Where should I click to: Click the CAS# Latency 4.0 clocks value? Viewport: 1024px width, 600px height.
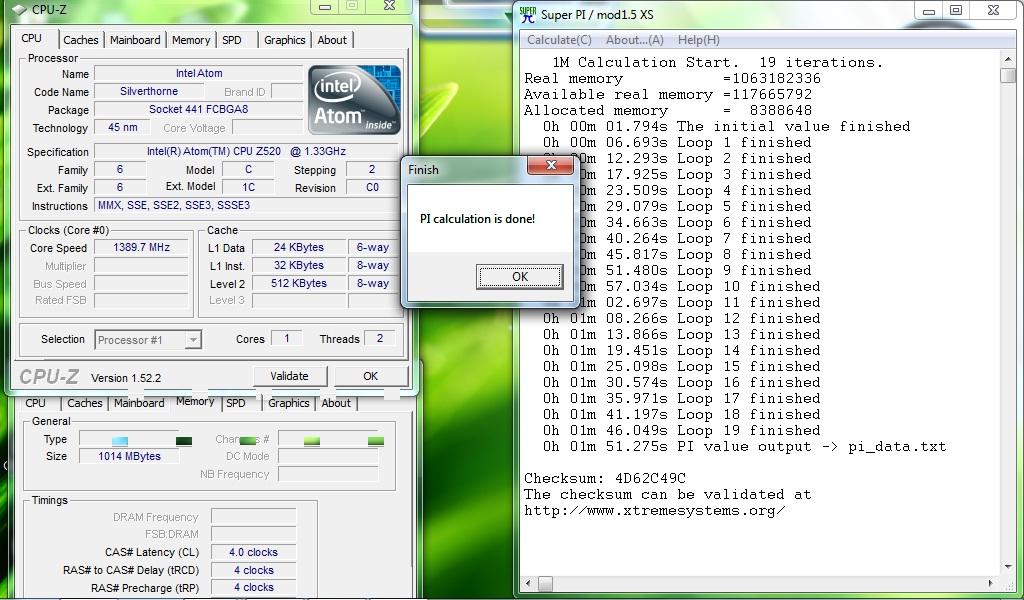(253, 552)
